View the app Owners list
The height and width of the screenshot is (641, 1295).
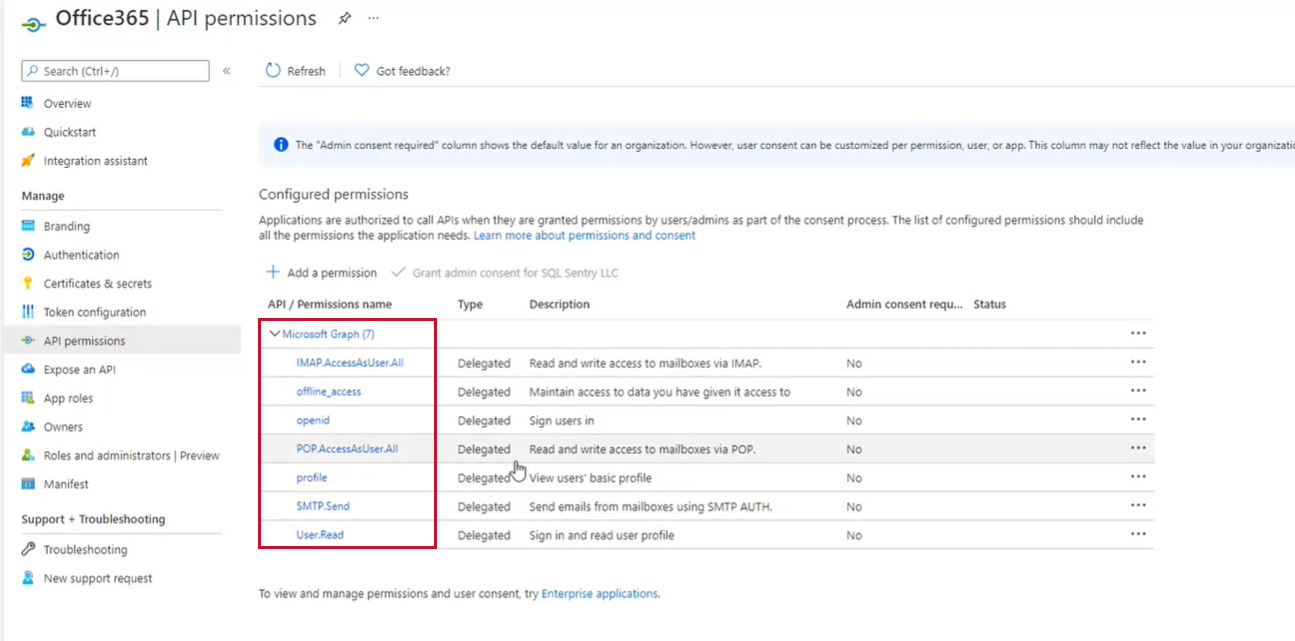(66, 426)
